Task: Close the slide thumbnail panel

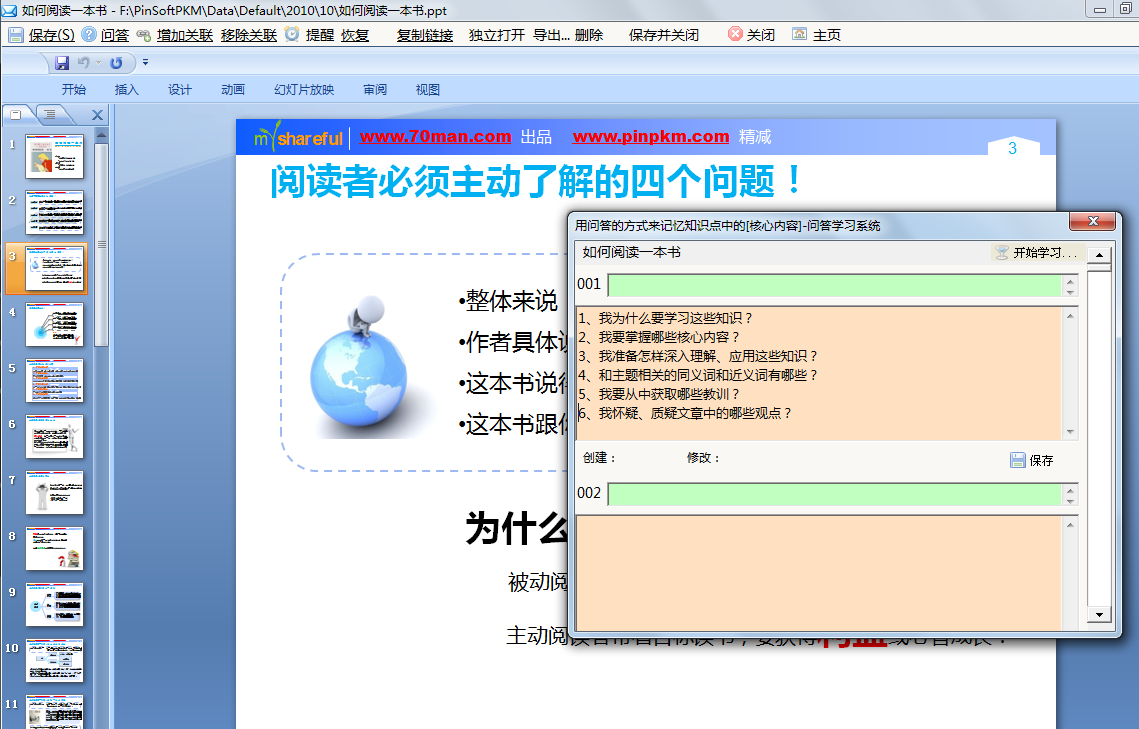Action: click(x=97, y=115)
